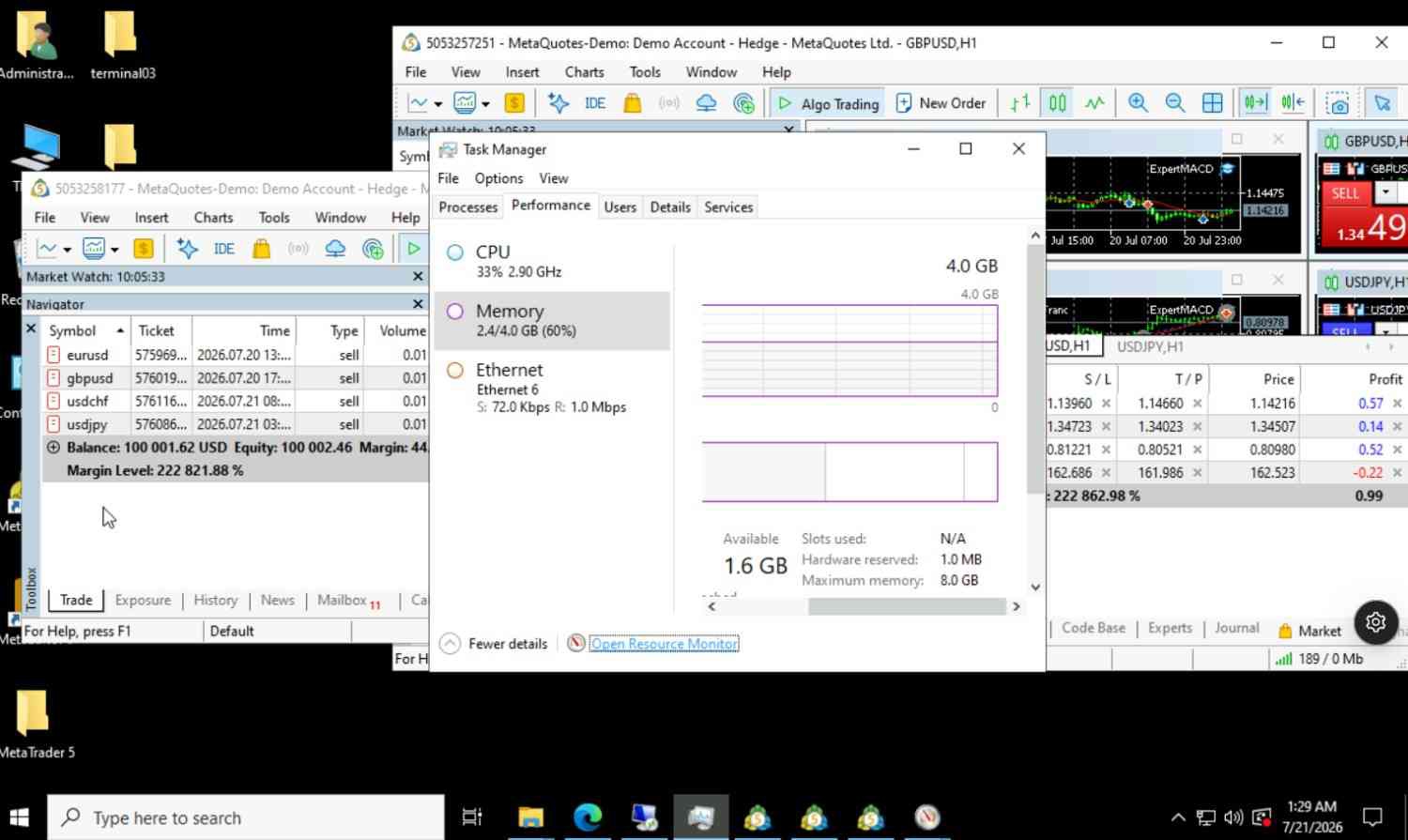Switch chart to bar chart mode
Viewport: 1408px width, 840px height.
point(1020,103)
